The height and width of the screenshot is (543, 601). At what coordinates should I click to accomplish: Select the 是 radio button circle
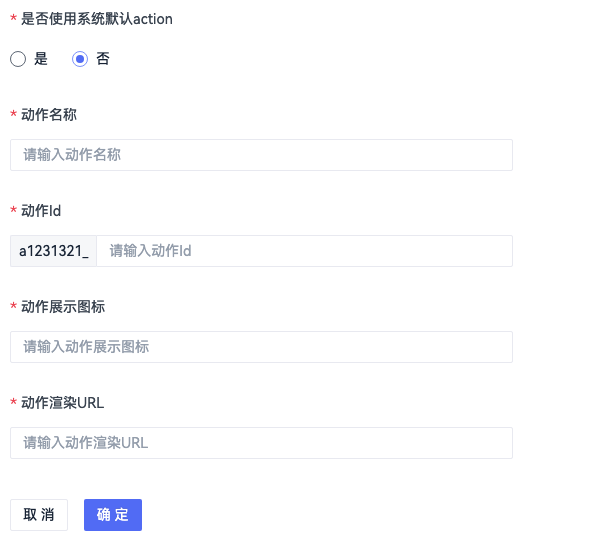[18, 59]
